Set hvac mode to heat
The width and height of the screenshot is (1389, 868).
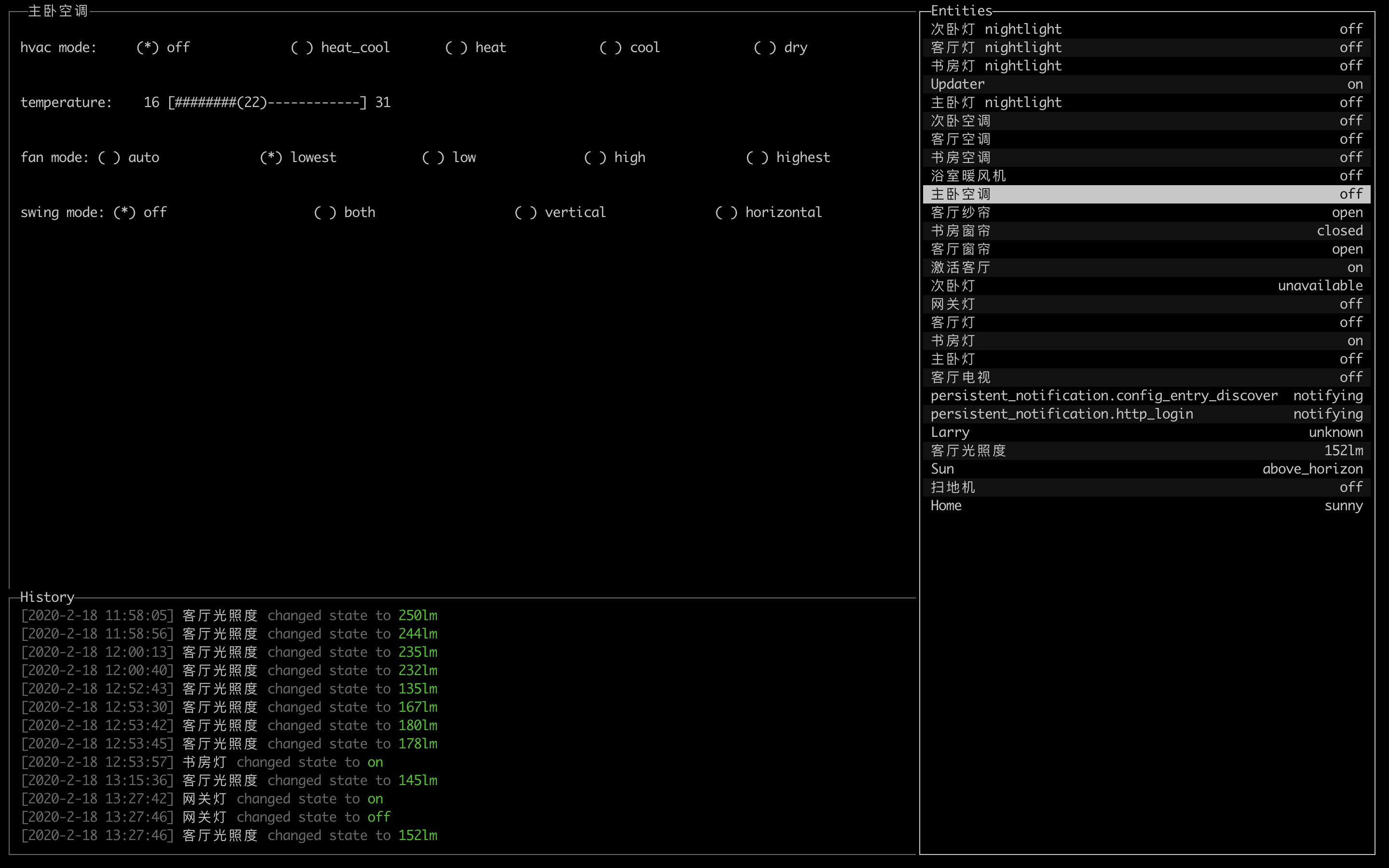click(456, 48)
